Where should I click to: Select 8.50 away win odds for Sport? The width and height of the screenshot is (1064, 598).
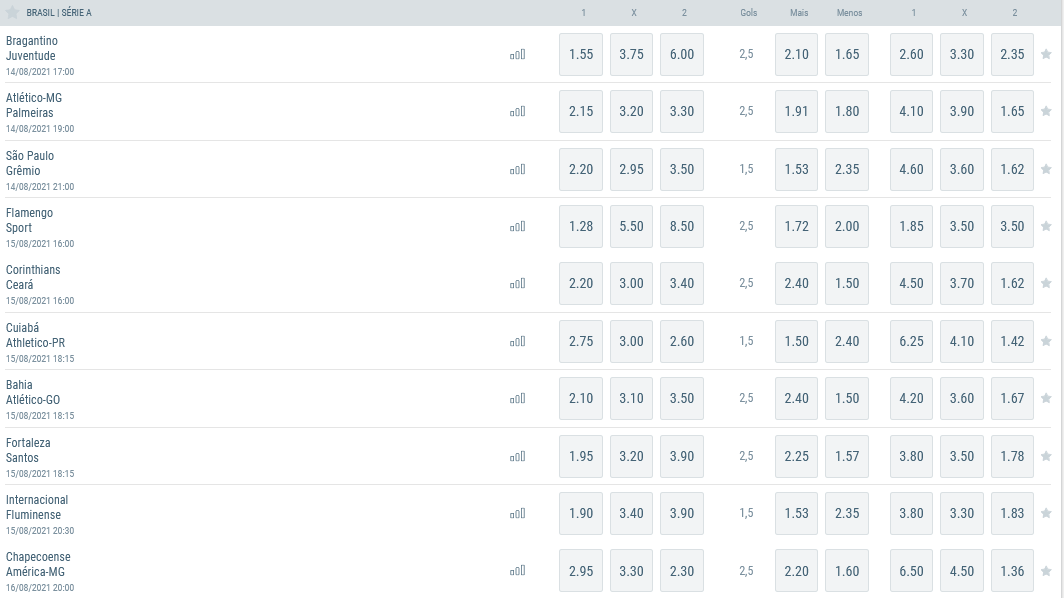[682, 227]
